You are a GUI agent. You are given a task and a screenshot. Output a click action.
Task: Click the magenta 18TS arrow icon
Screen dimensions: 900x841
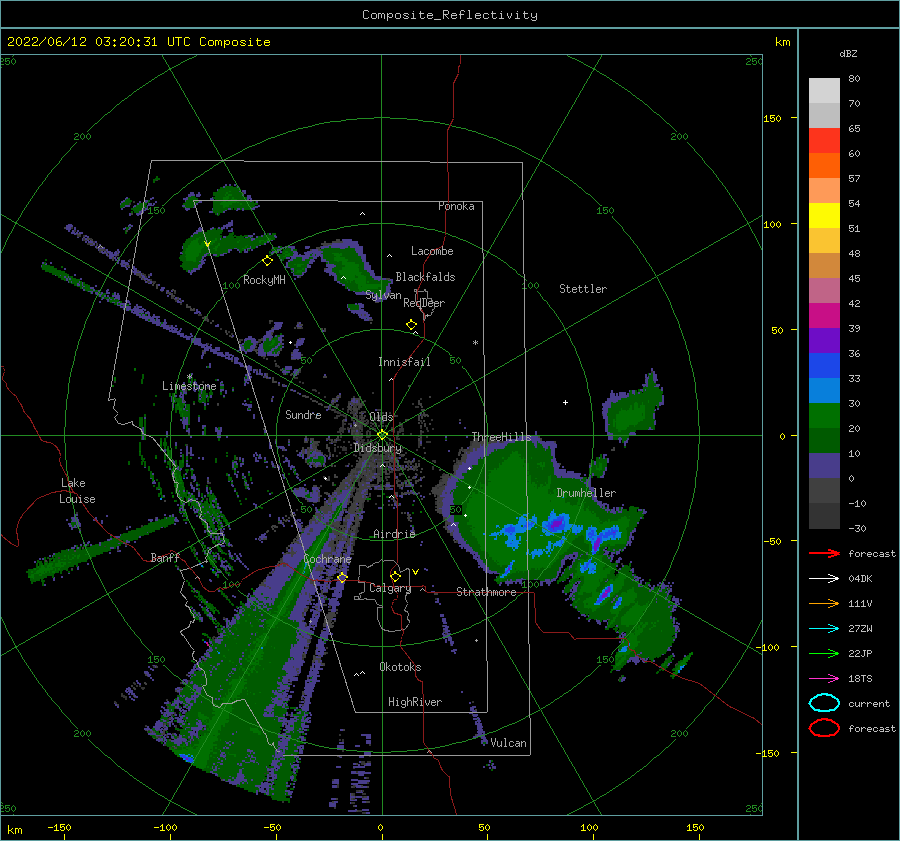[x=824, y=679]
